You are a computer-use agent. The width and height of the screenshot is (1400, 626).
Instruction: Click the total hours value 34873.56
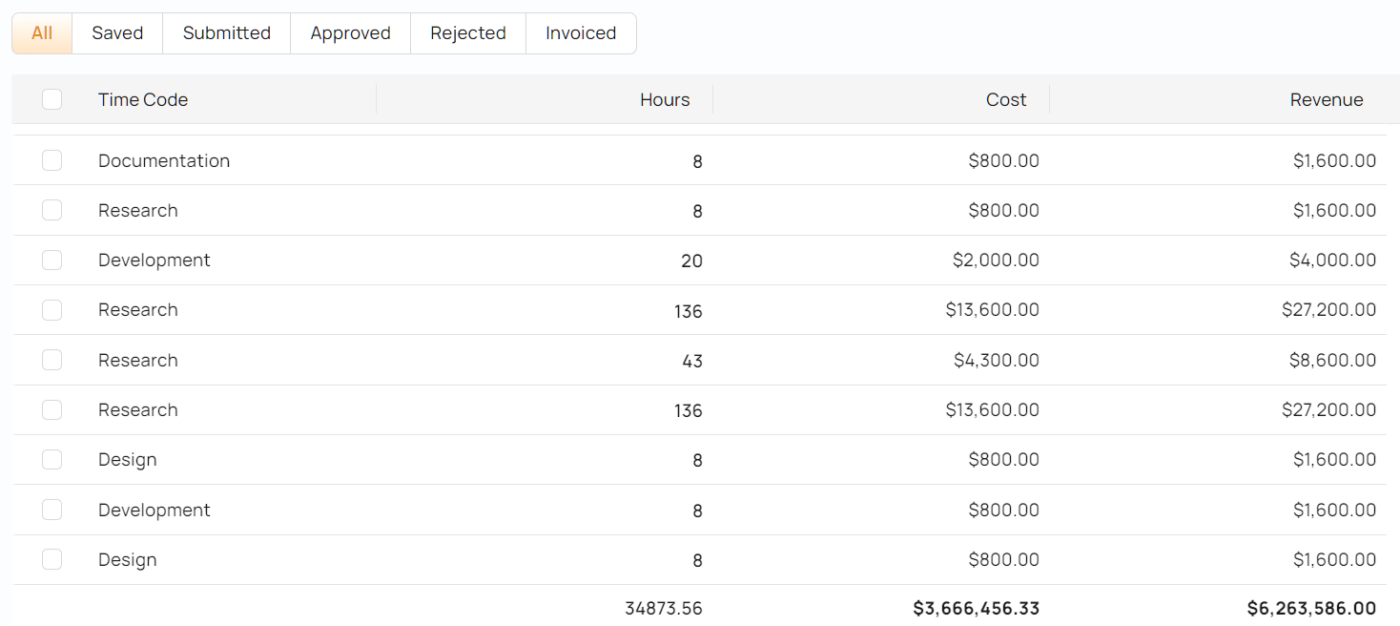(664, 608)
